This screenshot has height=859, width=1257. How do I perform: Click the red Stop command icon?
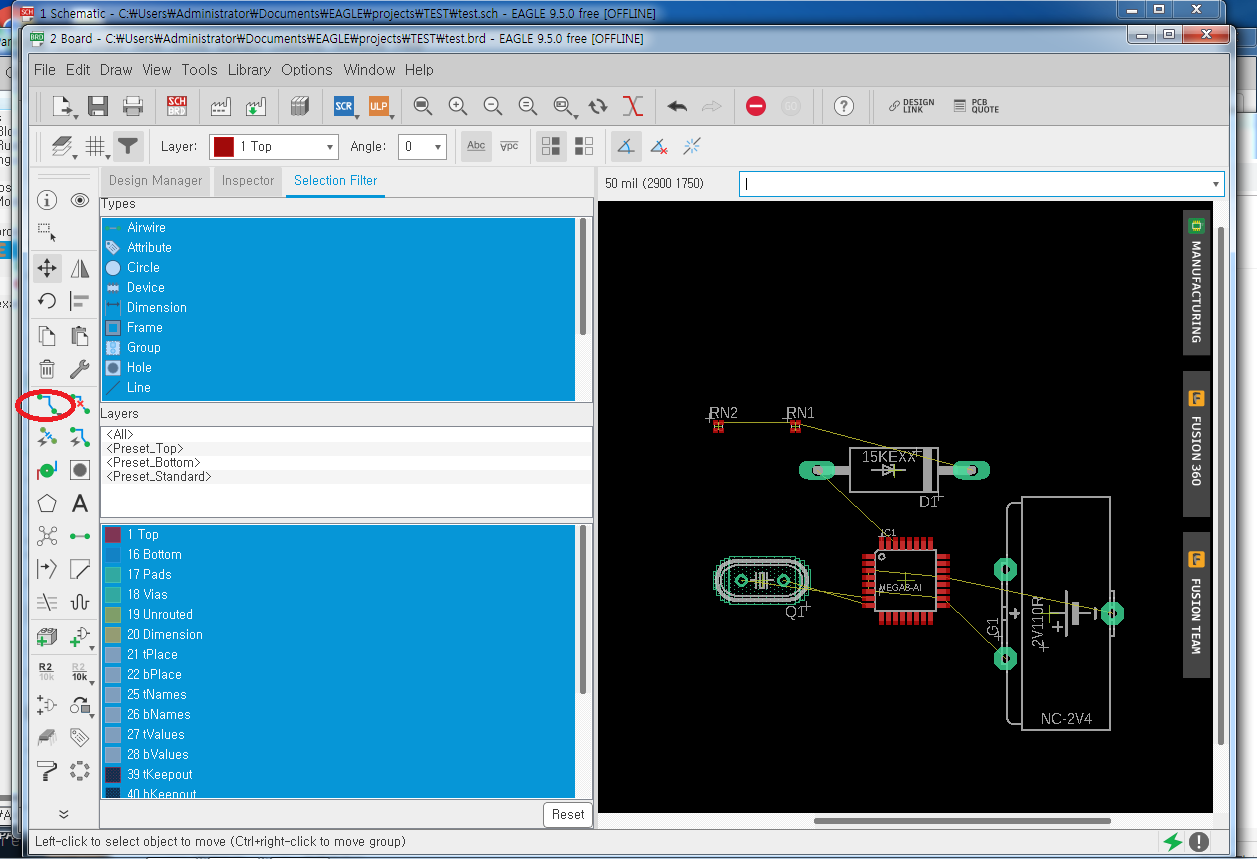[x=756, y=106]
